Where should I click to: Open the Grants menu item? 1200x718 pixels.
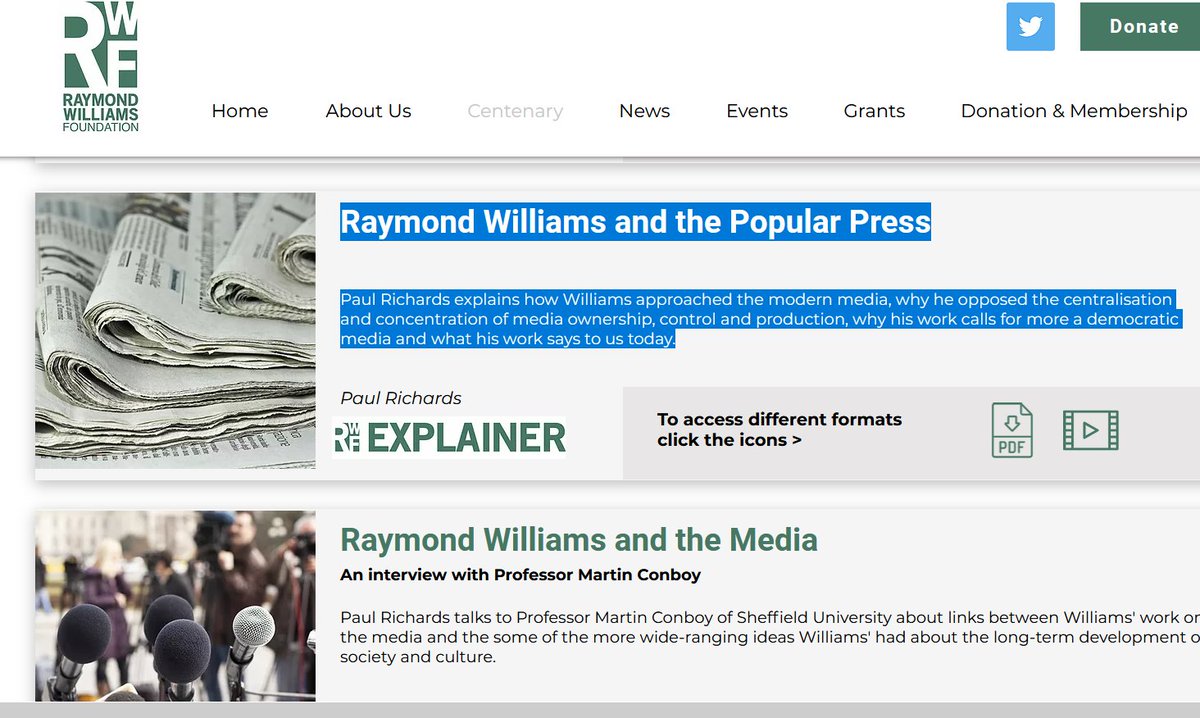(x=874, y=111)
